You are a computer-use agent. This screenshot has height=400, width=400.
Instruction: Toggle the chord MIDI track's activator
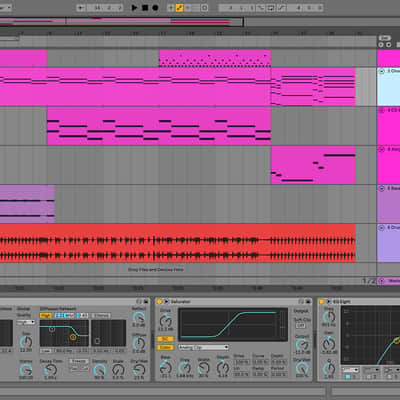coord(381,71)
